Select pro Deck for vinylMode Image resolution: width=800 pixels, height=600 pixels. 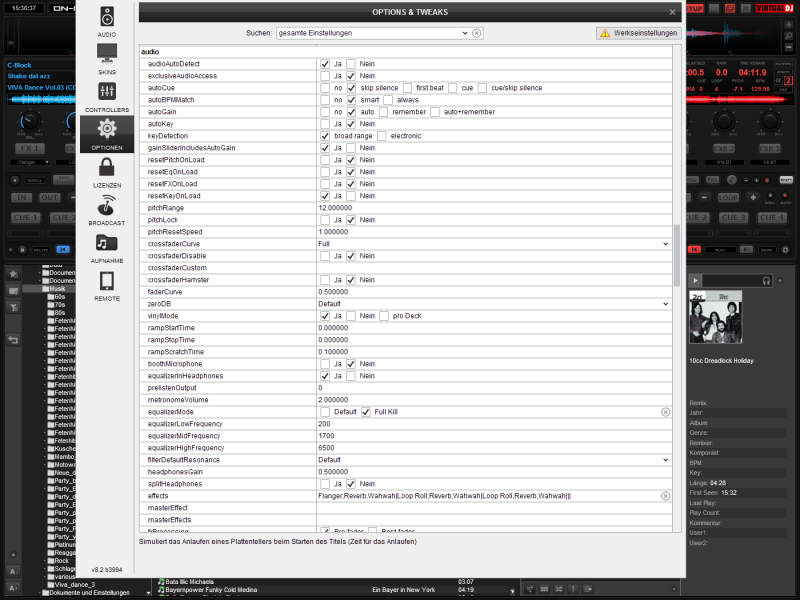384,316
